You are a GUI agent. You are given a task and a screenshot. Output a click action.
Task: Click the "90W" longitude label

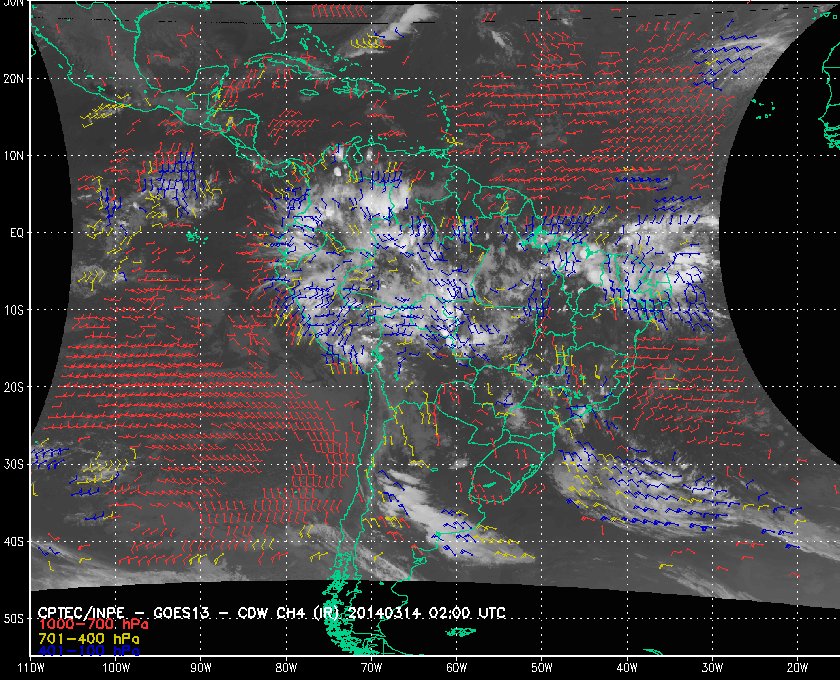(201, 668)
